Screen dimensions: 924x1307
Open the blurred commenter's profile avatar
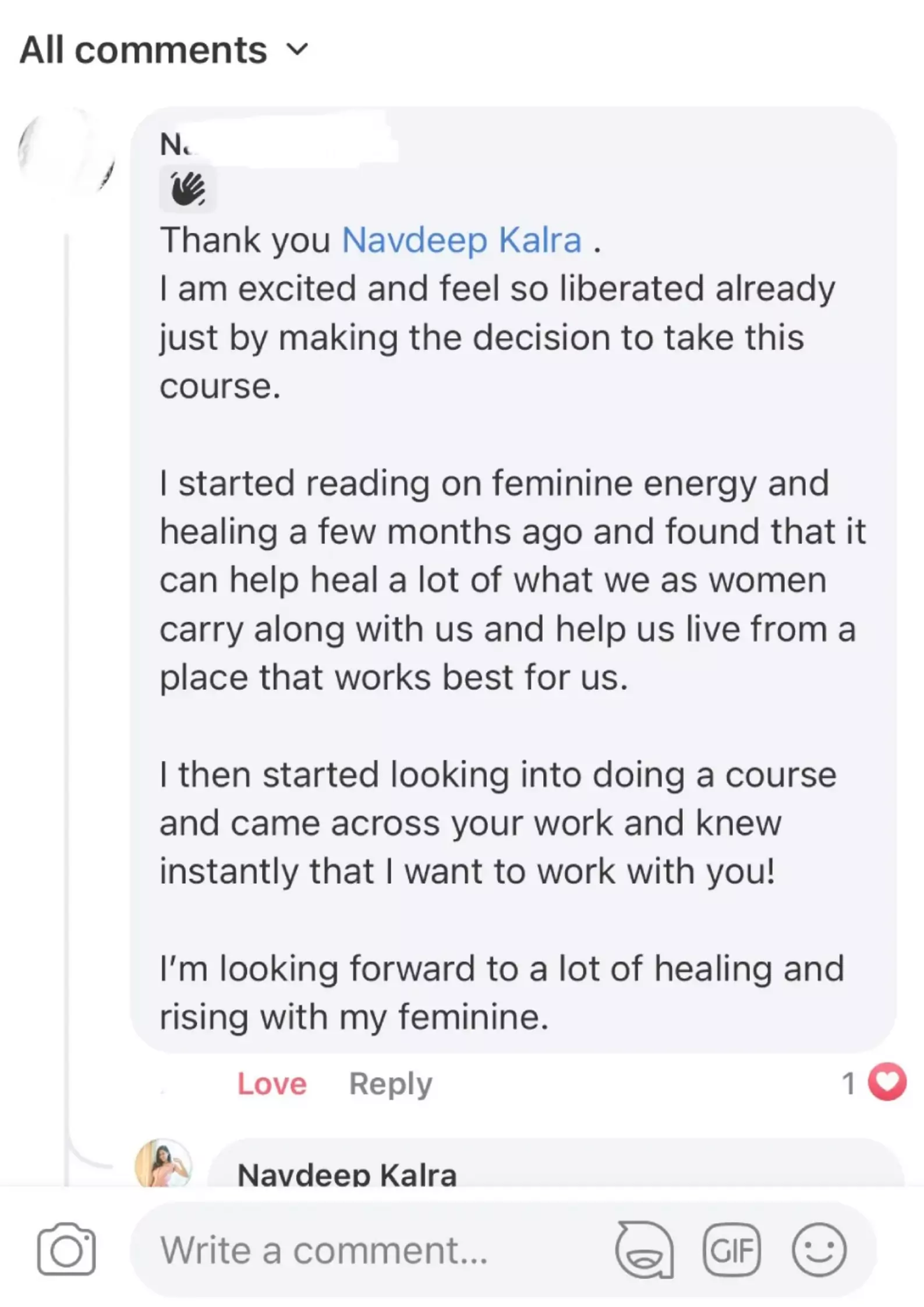pos(67,151)
